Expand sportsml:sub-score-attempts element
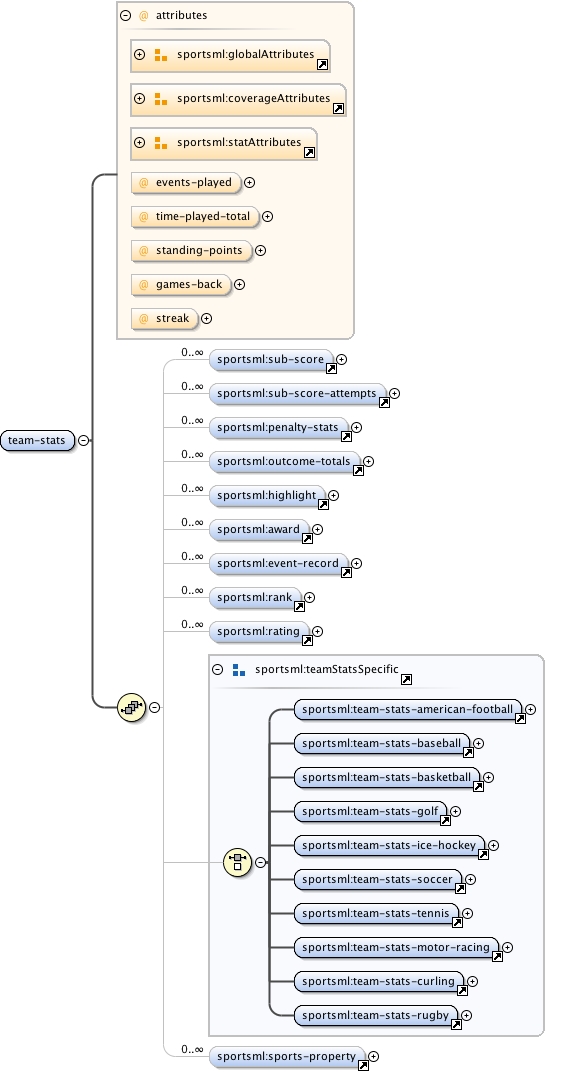The width and height of the screenshot is (562, 1072). pos(394,394)
